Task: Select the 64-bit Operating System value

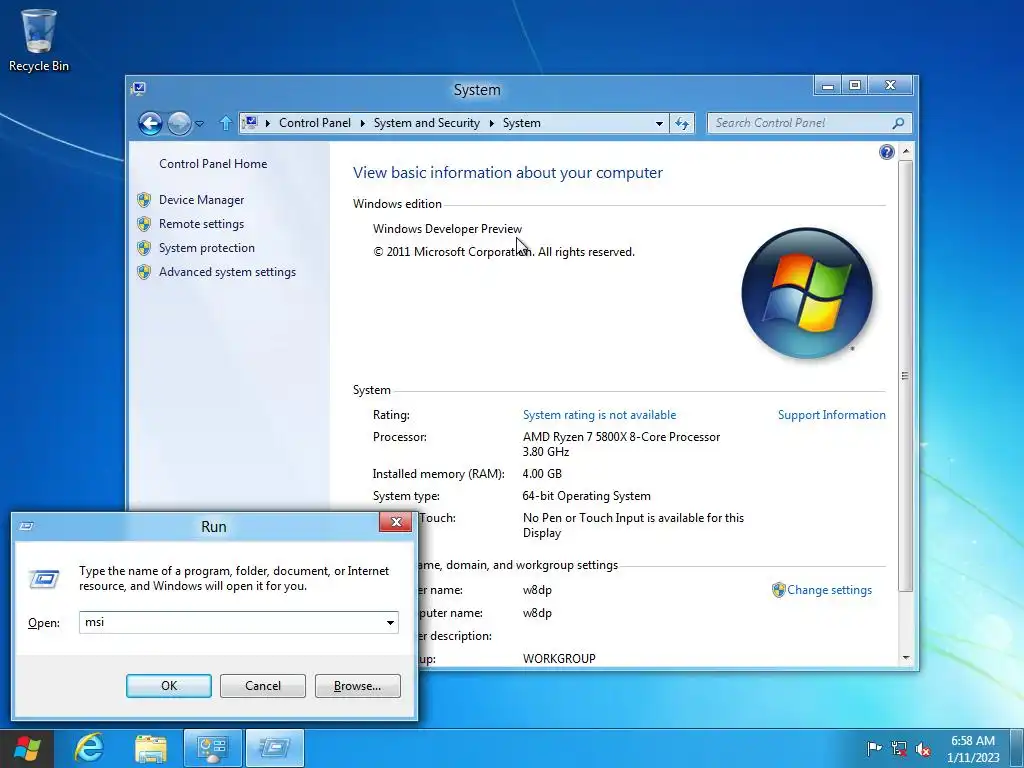Action: pos(586,496)
